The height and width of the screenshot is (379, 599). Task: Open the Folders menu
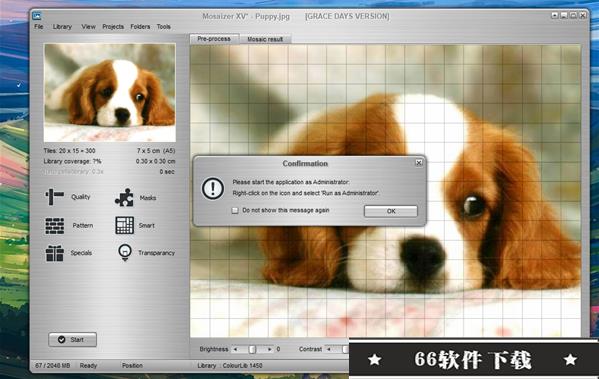tap(140, 27)
